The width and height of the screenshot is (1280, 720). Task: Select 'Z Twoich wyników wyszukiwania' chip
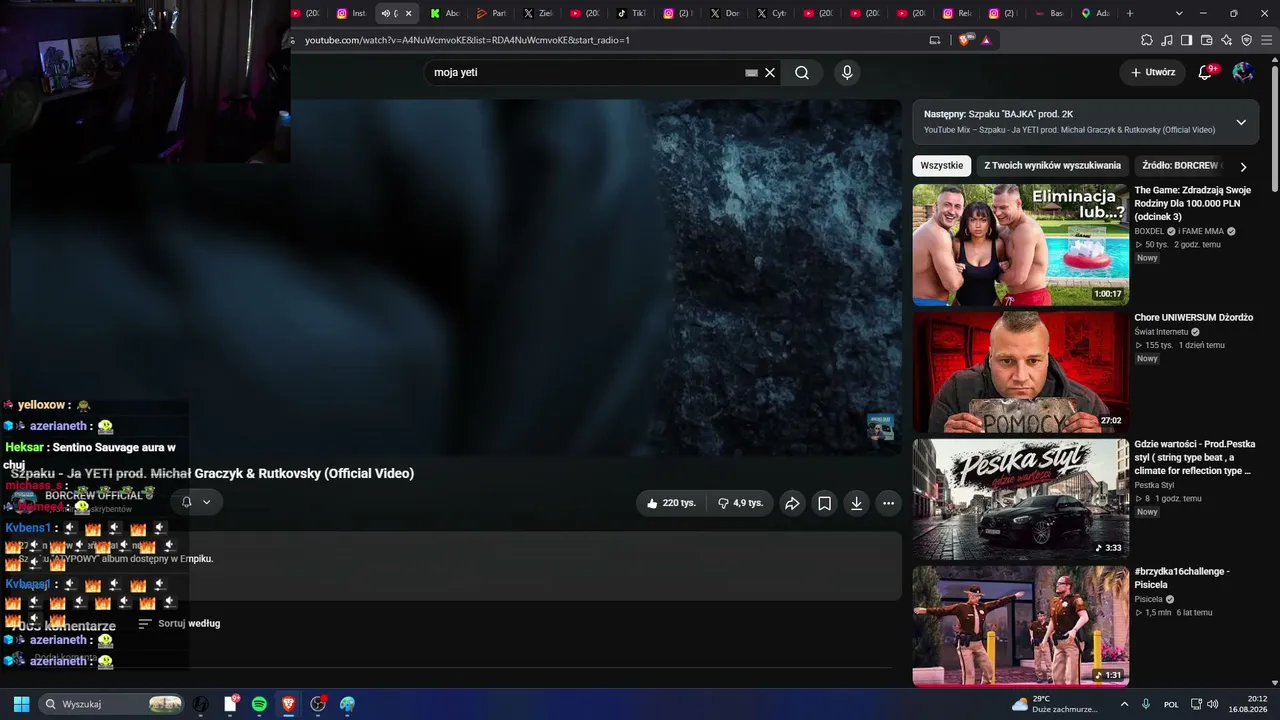coord(1052,166)
